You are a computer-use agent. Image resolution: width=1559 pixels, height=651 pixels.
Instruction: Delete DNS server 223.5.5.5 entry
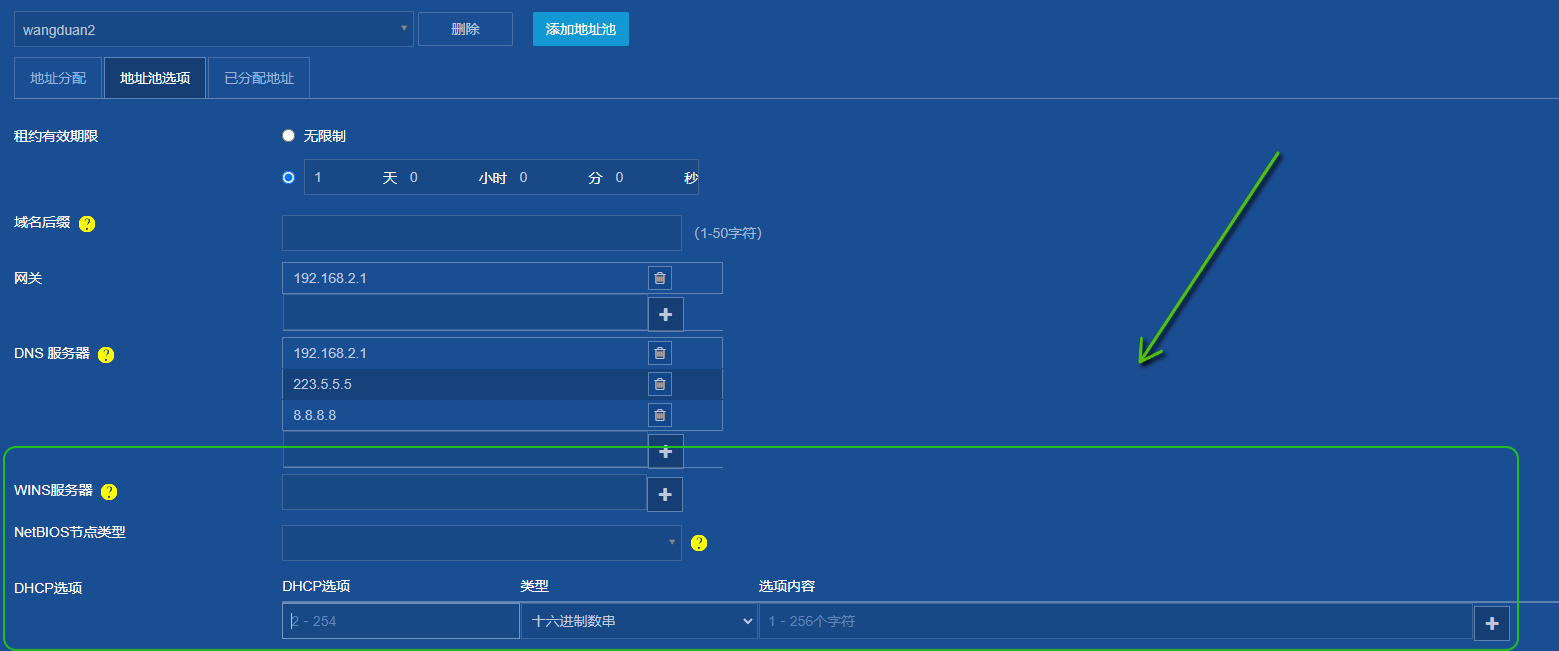click(x=659, y=384)
